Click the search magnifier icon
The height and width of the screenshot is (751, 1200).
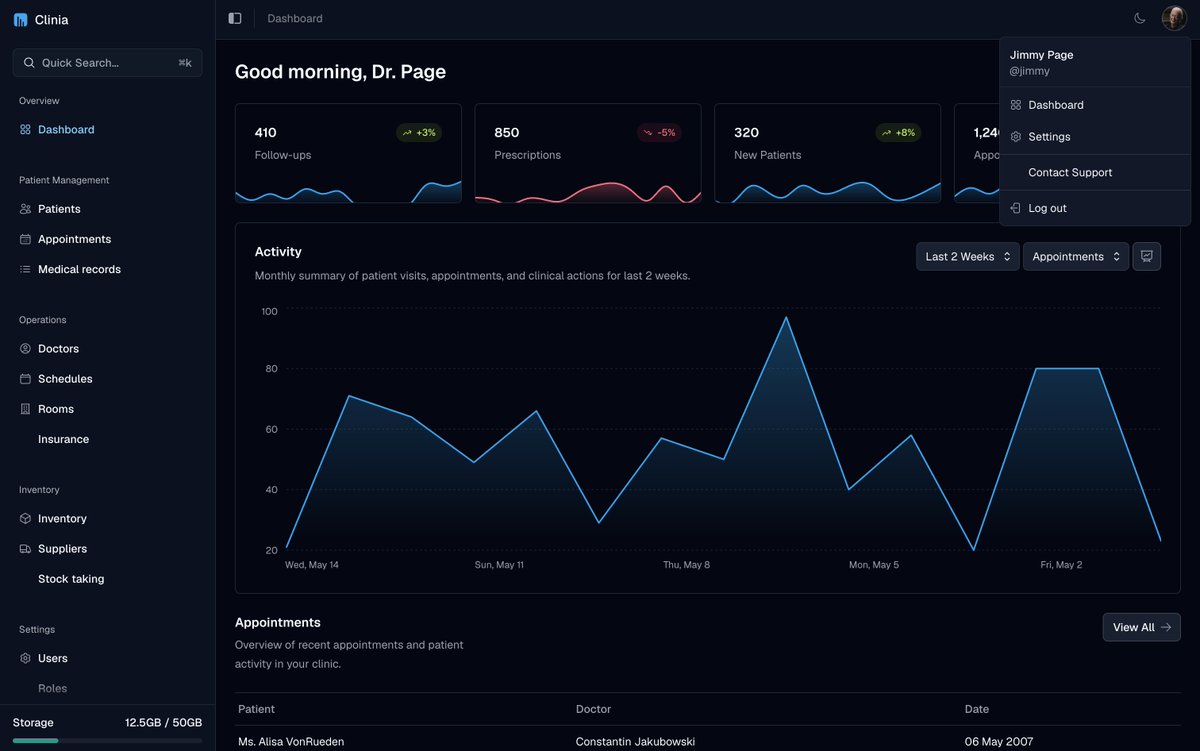[28, 63]
